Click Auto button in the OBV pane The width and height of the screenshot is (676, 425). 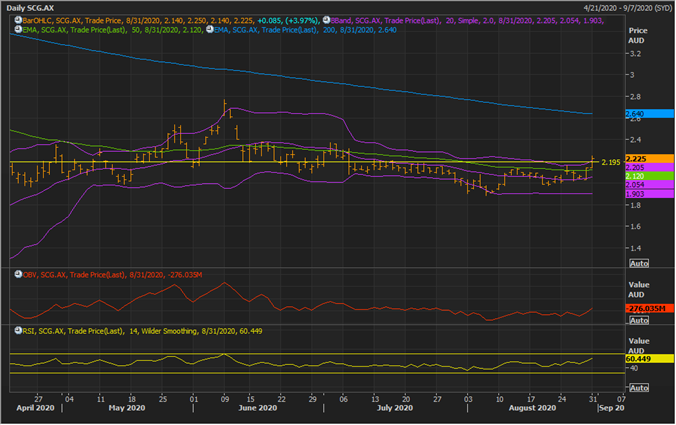tap(638, 320)
